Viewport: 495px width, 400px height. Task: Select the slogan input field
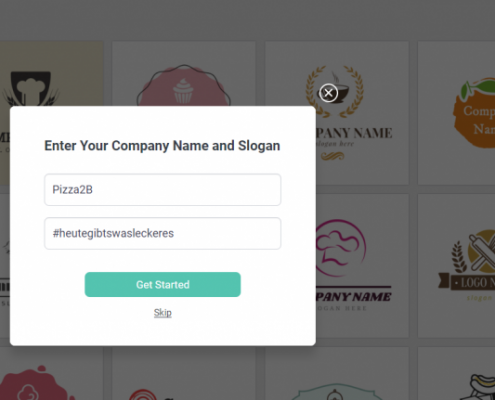[163, 233]
